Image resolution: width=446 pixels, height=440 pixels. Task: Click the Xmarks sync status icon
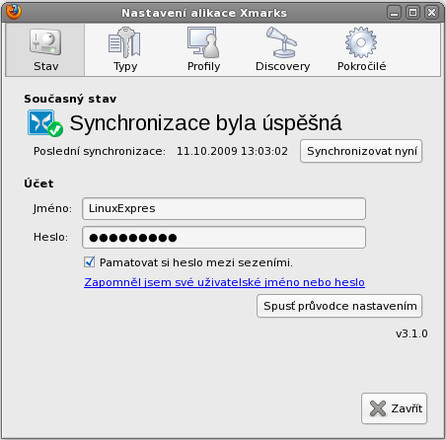(x=45, y=123)
